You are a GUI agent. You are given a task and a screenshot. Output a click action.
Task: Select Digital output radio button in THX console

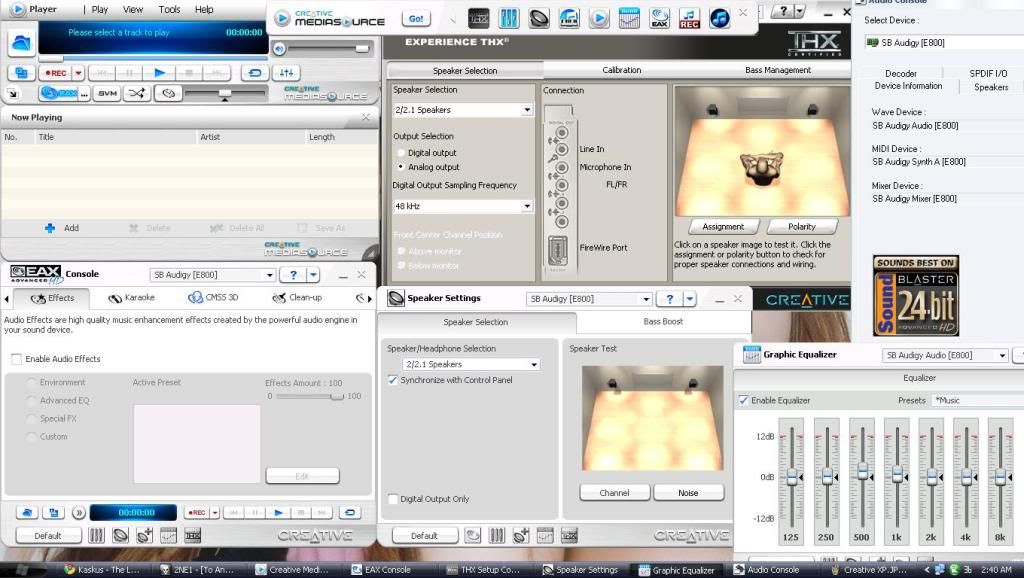click(401, 153)
